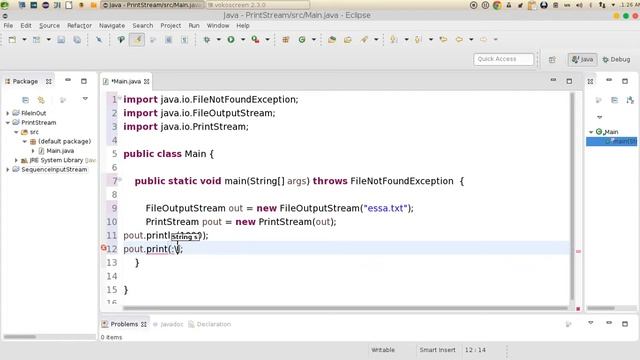Open the File menu
Image resolution: width=640 pixels, height=360 pixels.
click(8, 25)
